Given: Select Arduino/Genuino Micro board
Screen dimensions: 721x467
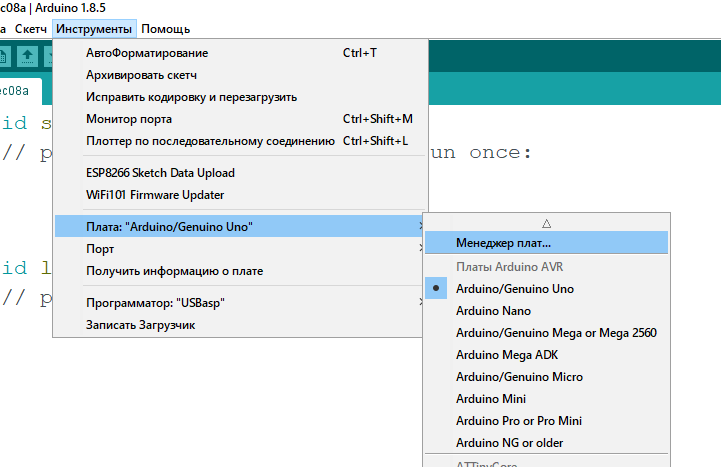Looking at the screenshot, I should pos(546,377).
